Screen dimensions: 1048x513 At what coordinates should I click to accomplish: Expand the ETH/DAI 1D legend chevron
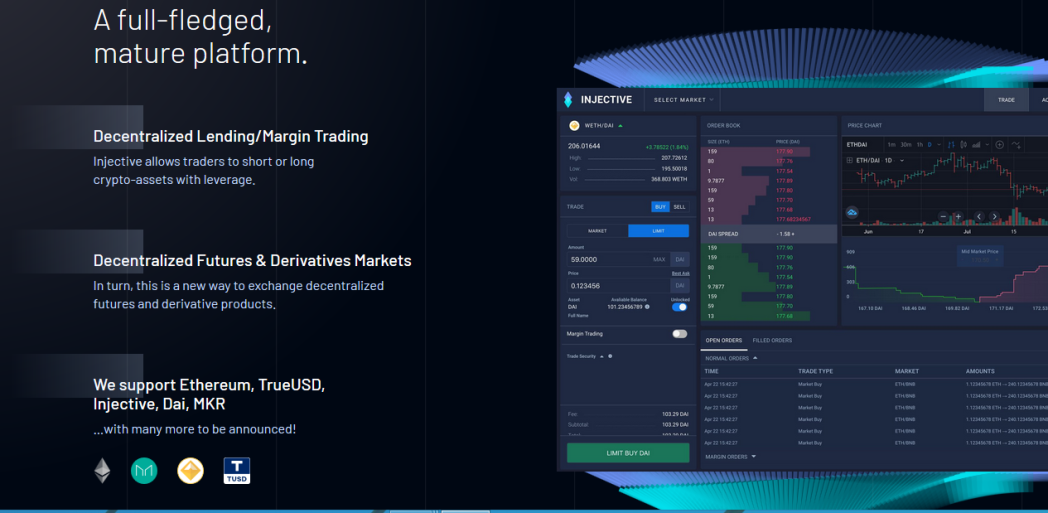(x=902, y=160)
